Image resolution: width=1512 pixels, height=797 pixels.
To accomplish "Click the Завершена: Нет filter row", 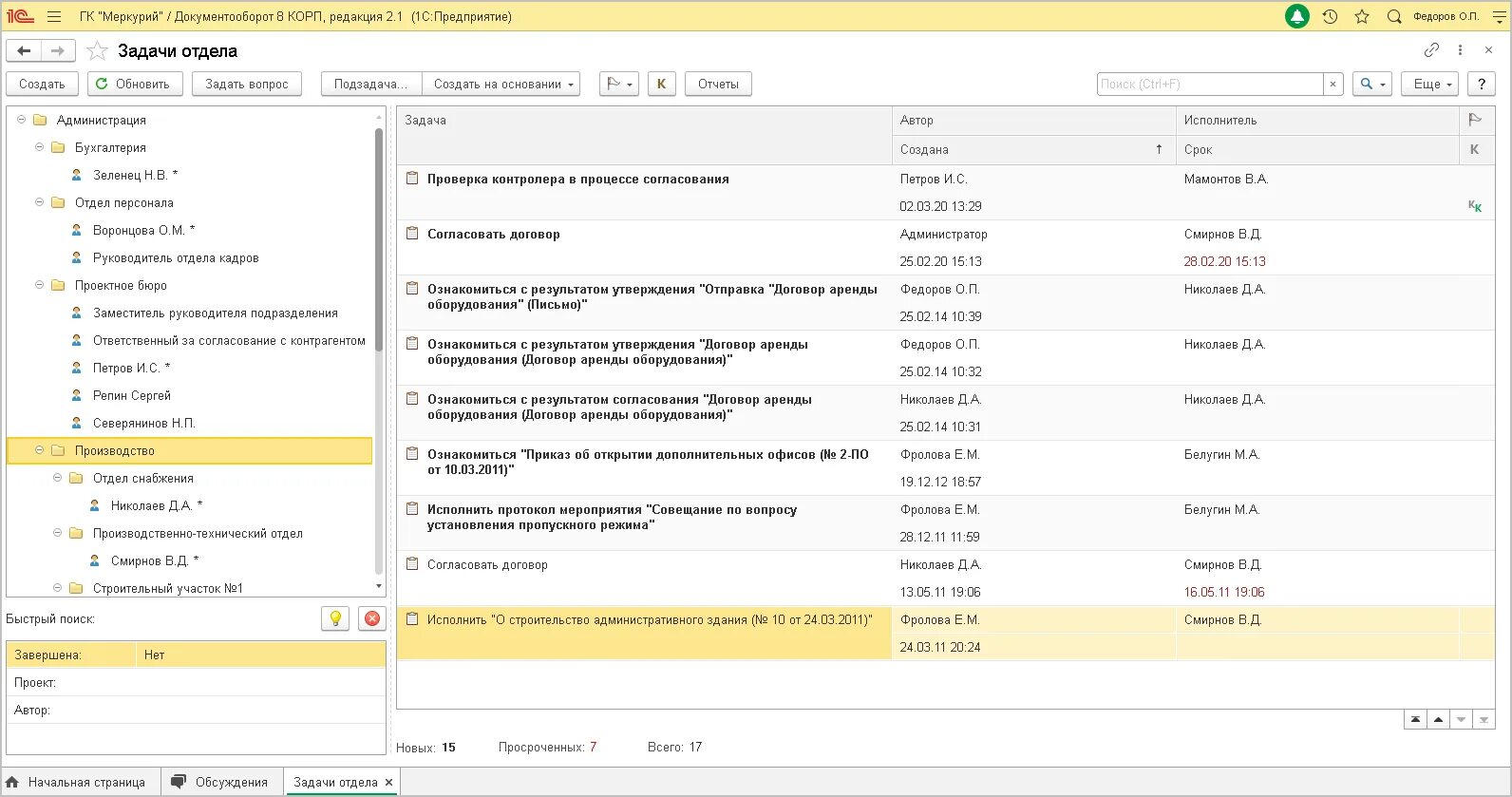I will coord(197,655).
